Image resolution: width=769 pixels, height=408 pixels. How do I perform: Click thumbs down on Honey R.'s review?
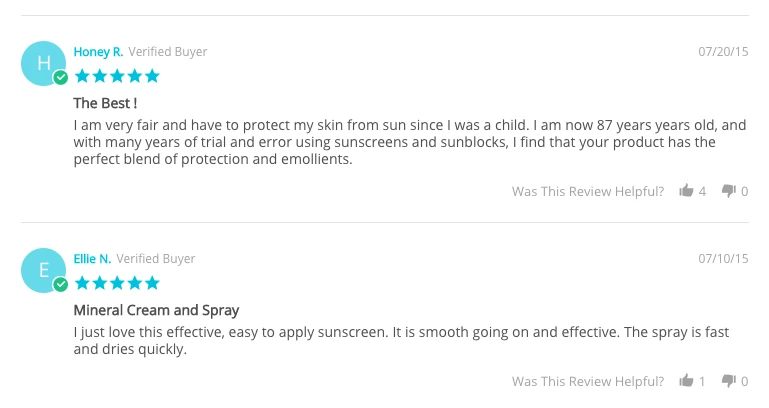728,191
